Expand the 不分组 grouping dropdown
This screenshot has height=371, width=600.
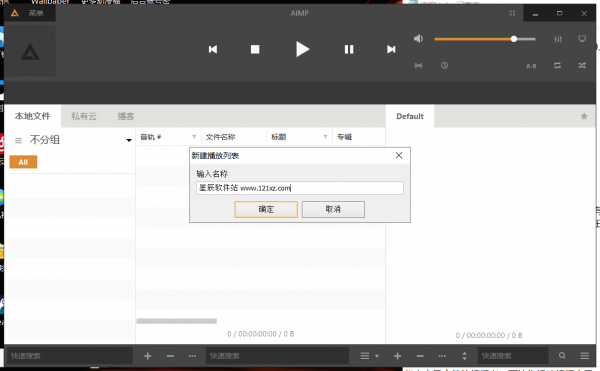[129, 140]
